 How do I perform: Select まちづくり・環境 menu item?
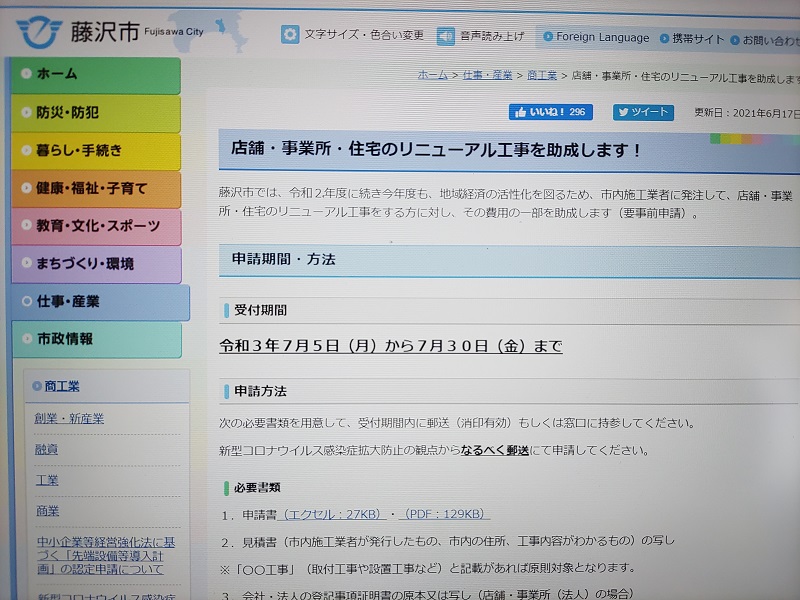pyautogui.click(x=96, y=264)
